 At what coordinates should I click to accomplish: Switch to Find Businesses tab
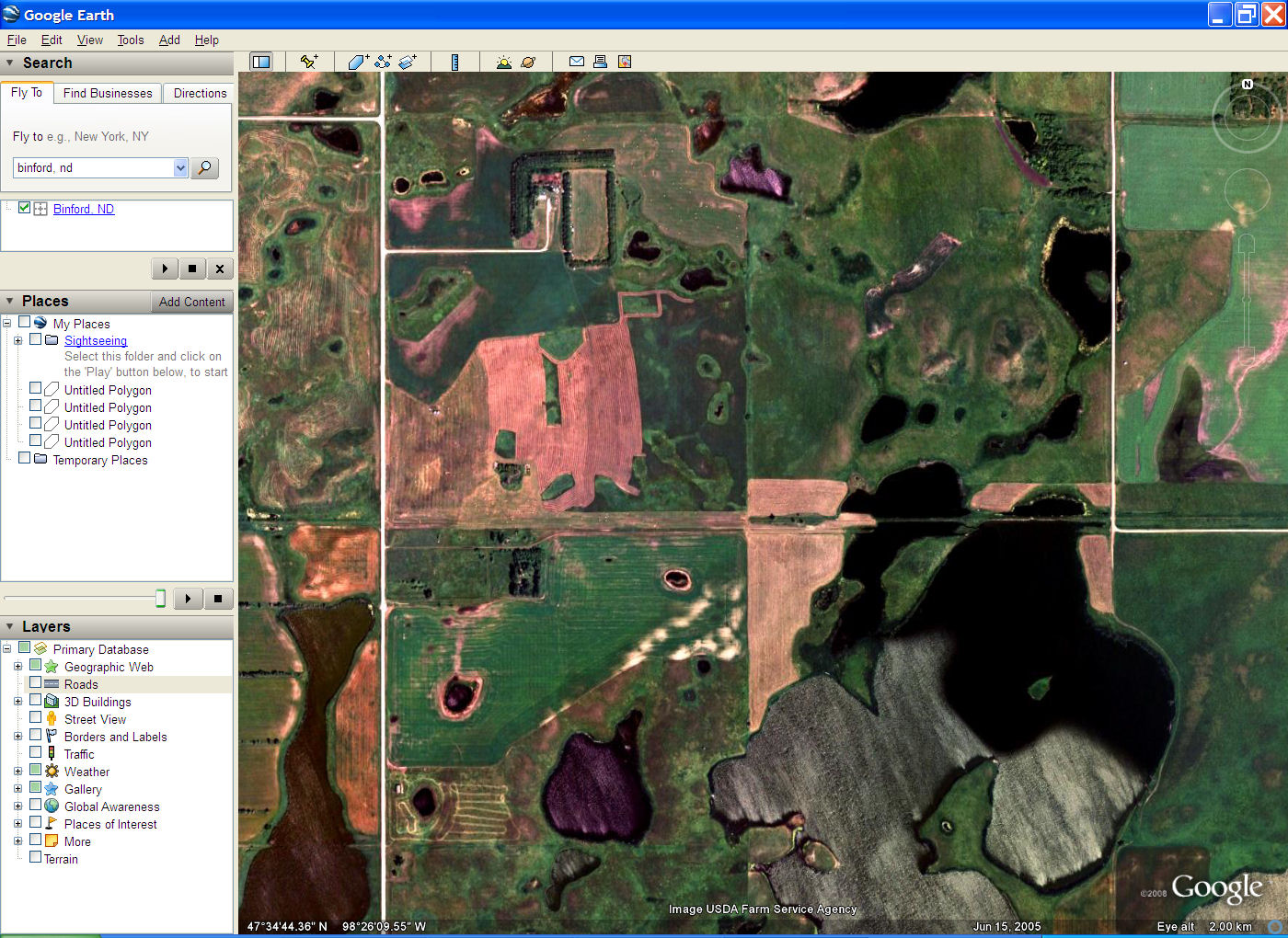tap(108, 93)
